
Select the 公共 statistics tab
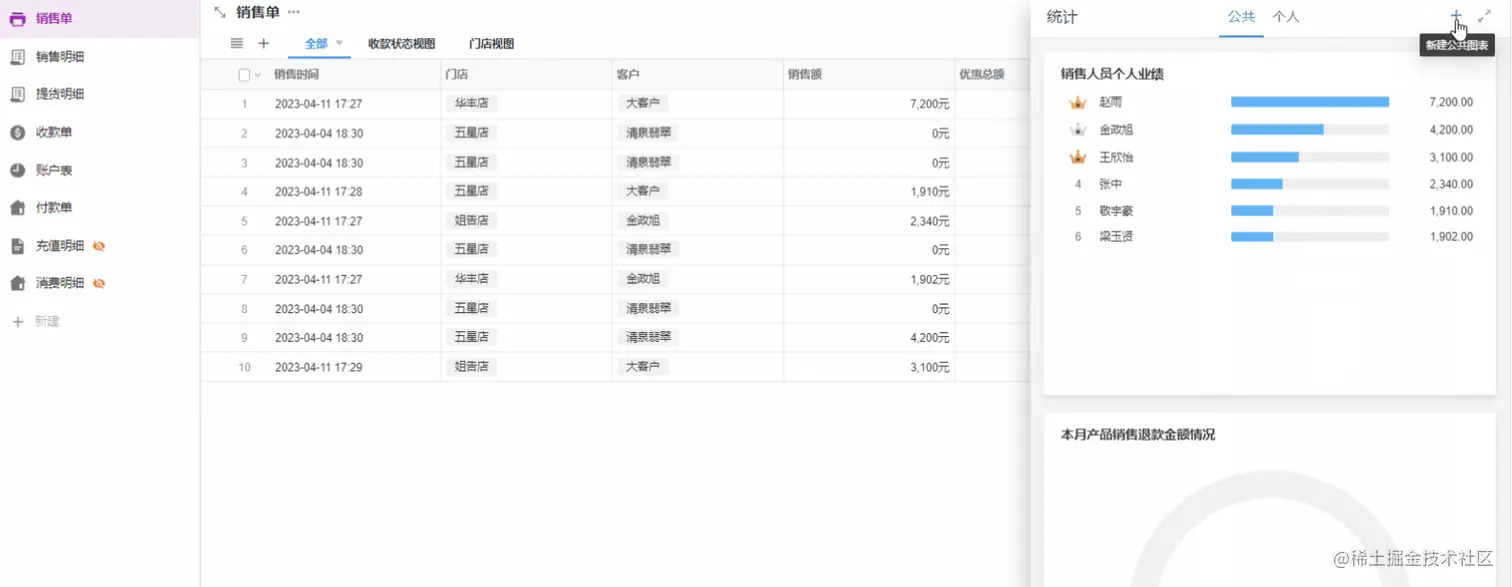[x=1241, y=17]
